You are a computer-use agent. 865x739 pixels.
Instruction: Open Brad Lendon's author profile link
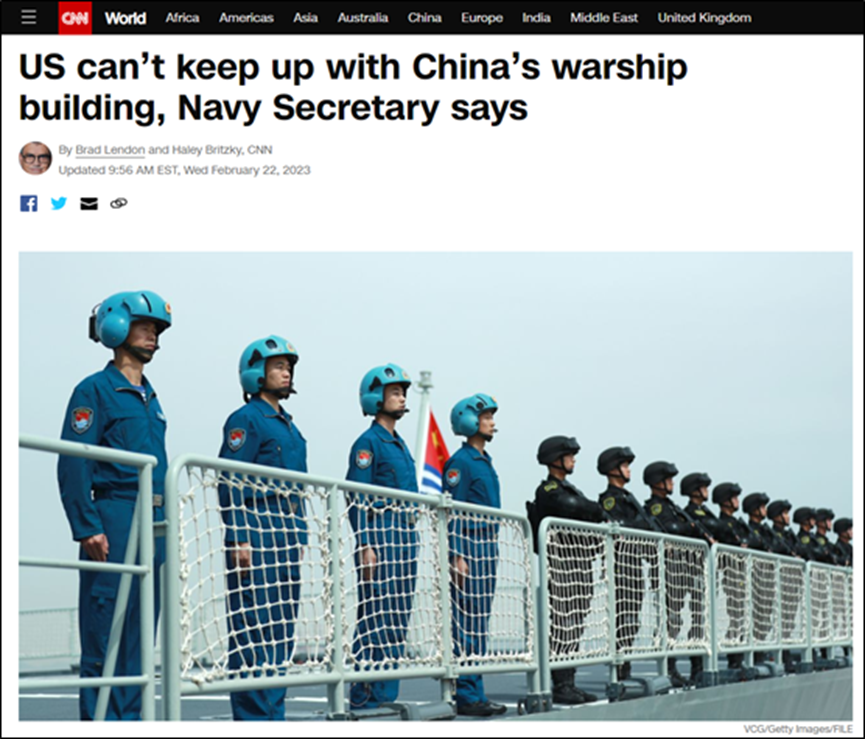[x=110, y=150]
